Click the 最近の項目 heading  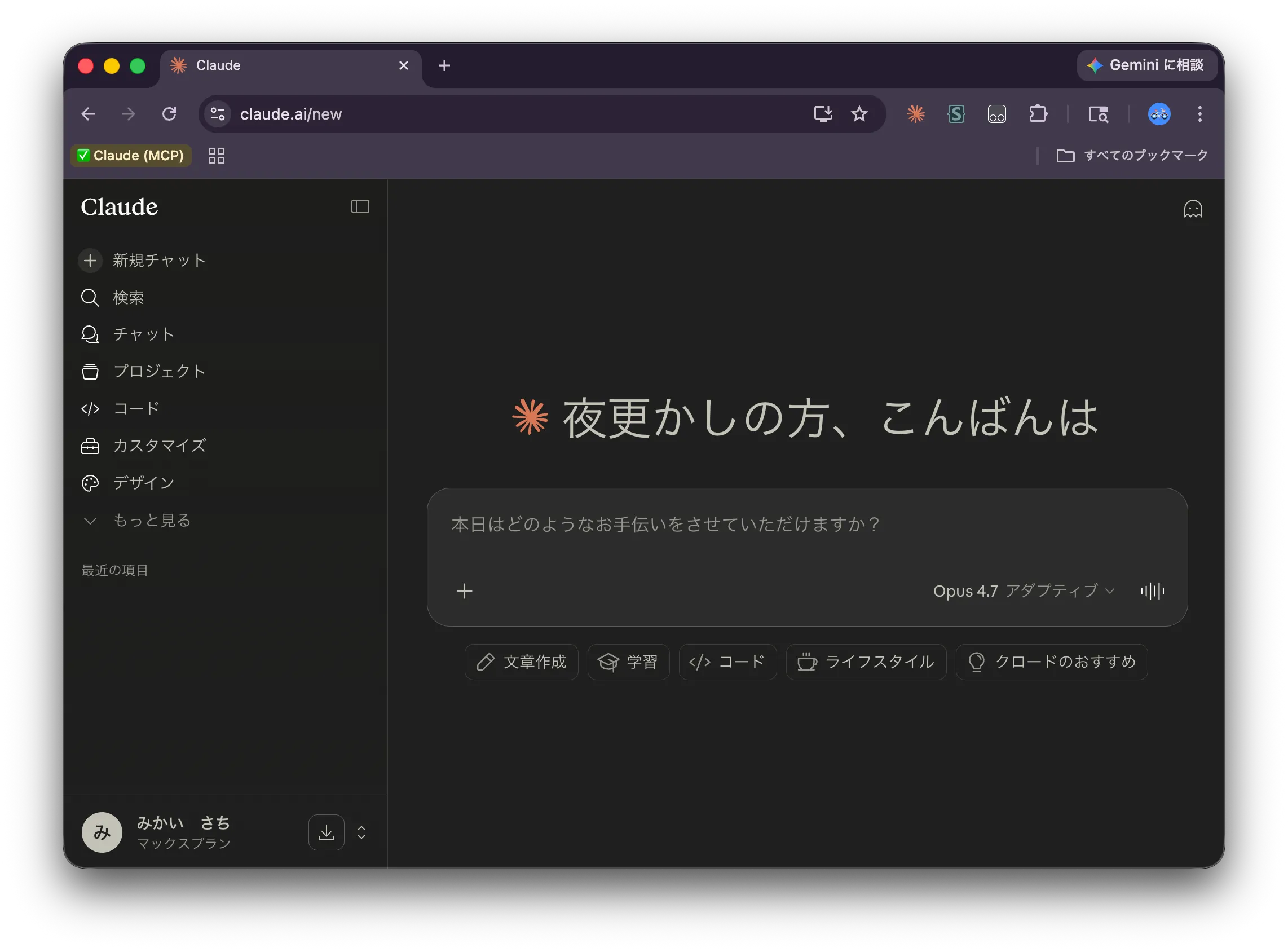tap(114, 570)
